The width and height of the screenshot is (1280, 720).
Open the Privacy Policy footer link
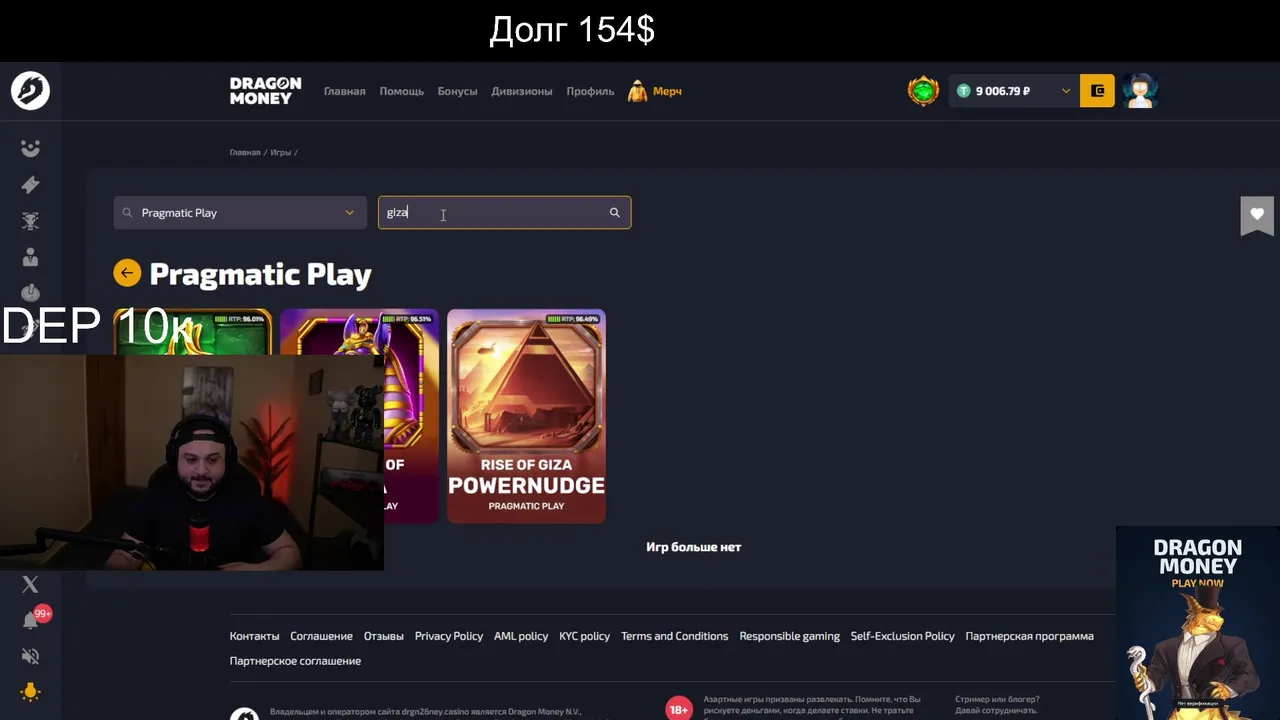(x=448, y=636)
